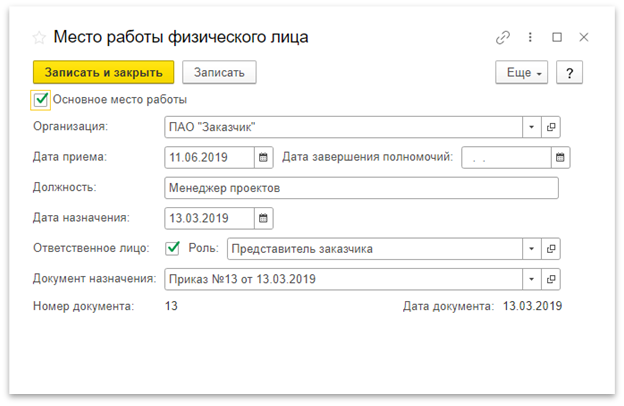Open the Еще menu

[521, 73]
